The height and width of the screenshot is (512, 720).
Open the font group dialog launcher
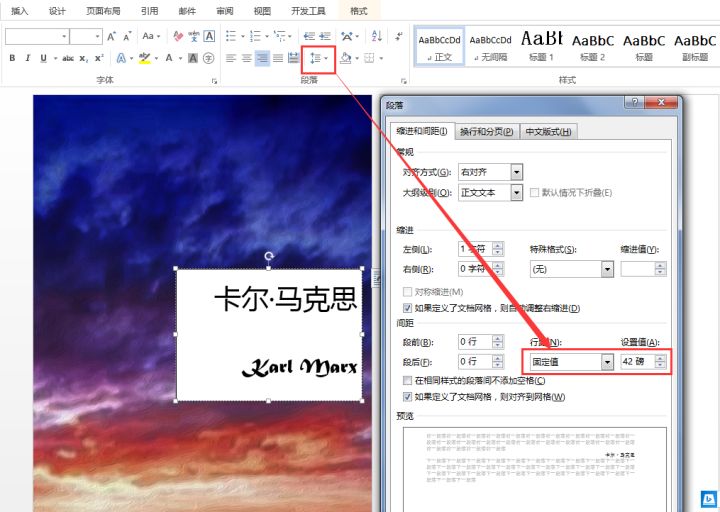pyautogui.click(x=214, y=81)
